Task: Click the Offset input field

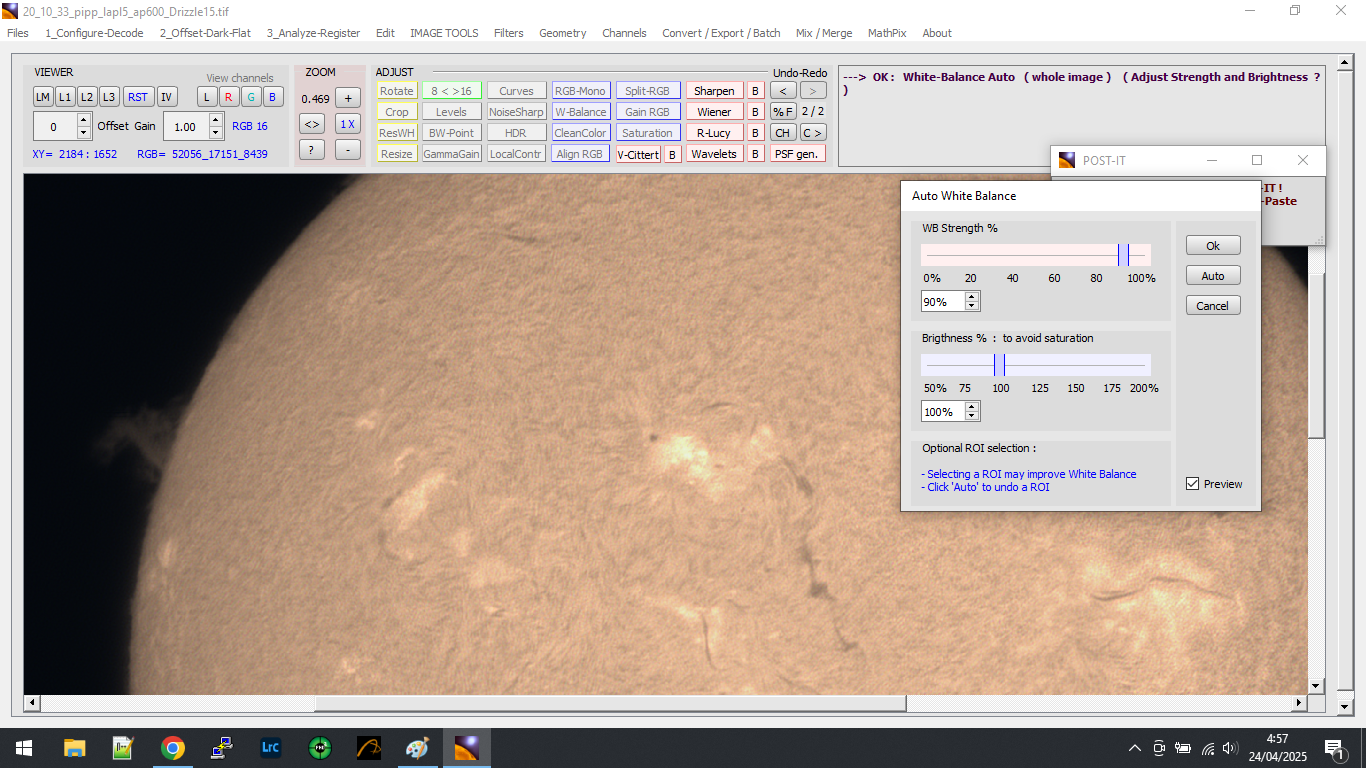Action: click(x=55, y=127)
